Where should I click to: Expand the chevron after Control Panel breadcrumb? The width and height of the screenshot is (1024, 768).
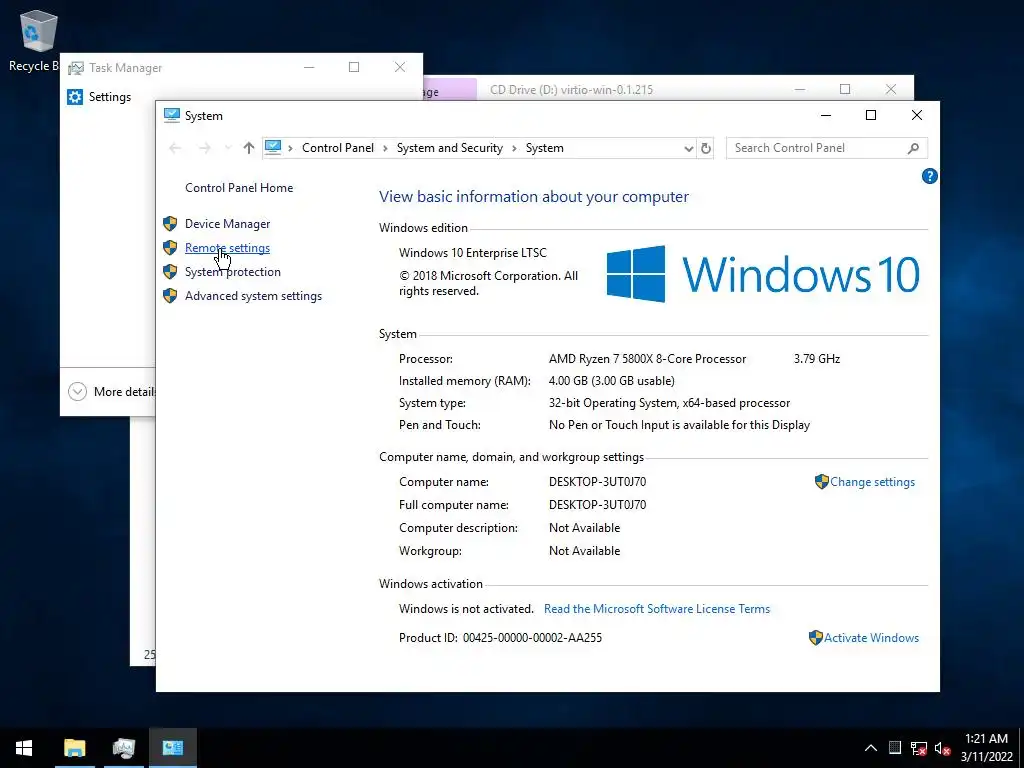tap(385, 149)
